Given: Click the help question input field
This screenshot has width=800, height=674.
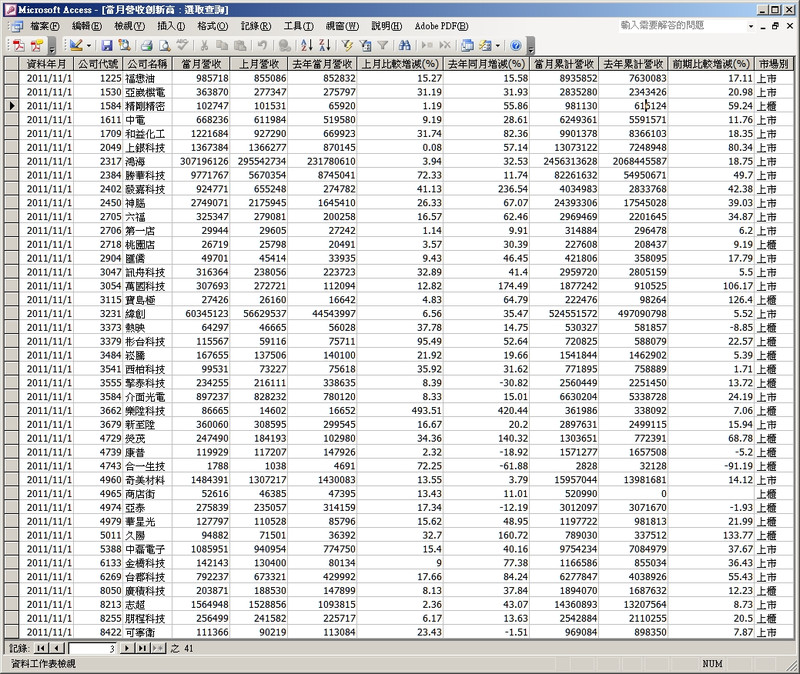Looking at the screenshot, I should click(682, 26).
